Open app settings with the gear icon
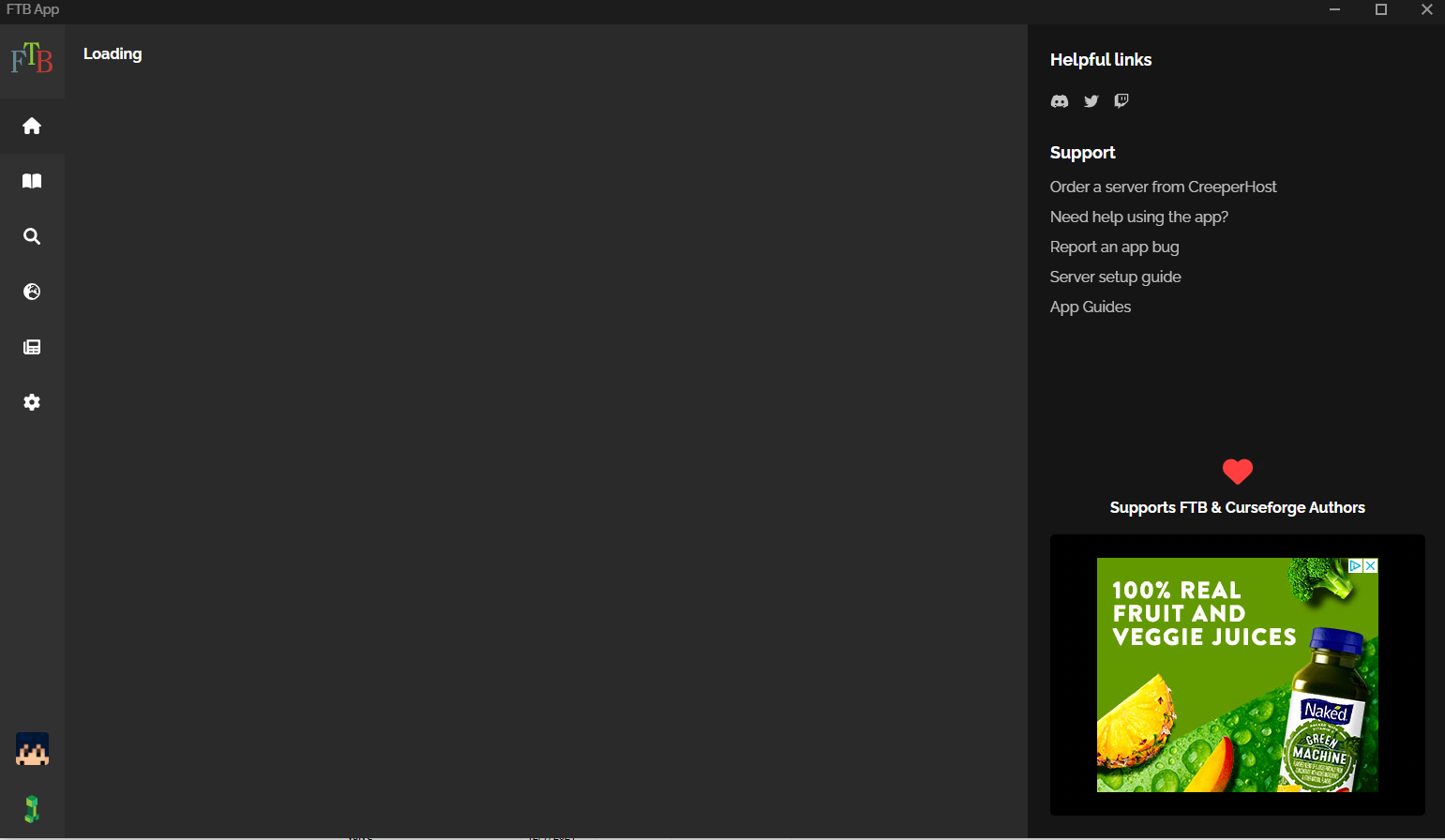The width and height of the screenshot is (1445, 840). [32, 401]
